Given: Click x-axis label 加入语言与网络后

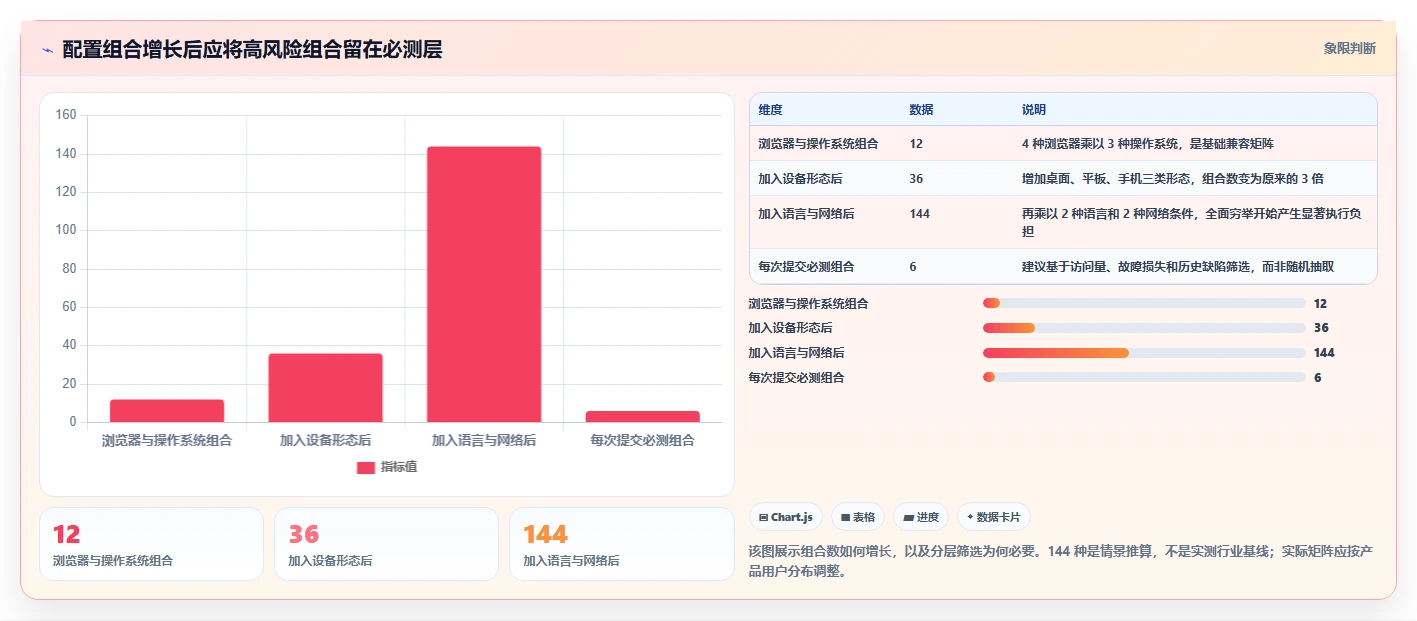Looking at the screenshot, I should [484, 440].
